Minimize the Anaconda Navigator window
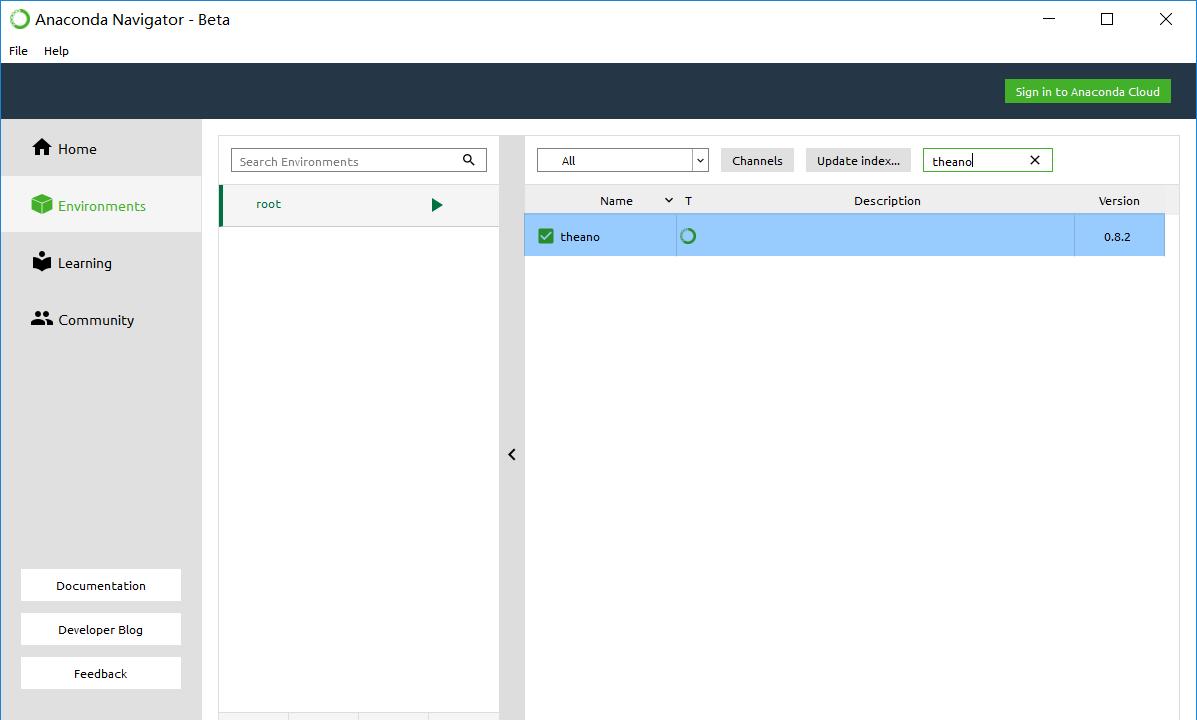 [x=1049, y=19]
